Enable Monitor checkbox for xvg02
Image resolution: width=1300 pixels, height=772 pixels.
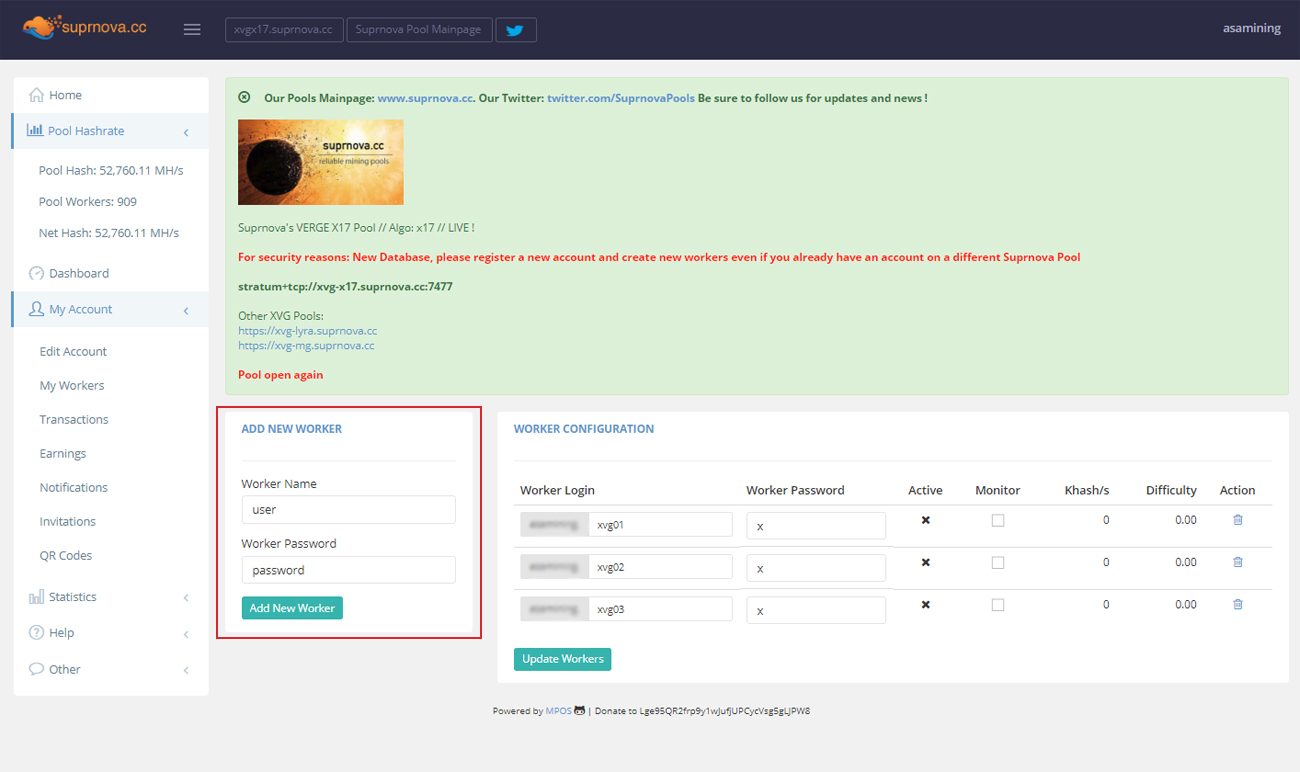pyautogui.click(x=998, y=563)
